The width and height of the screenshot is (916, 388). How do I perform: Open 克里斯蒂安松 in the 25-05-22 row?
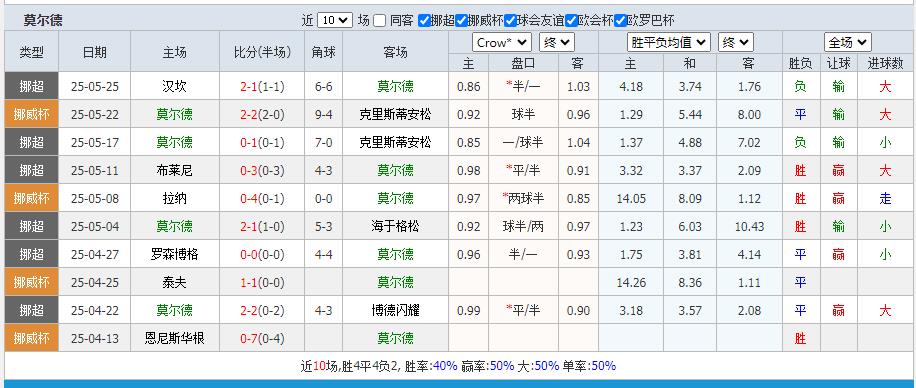(395, 115)
